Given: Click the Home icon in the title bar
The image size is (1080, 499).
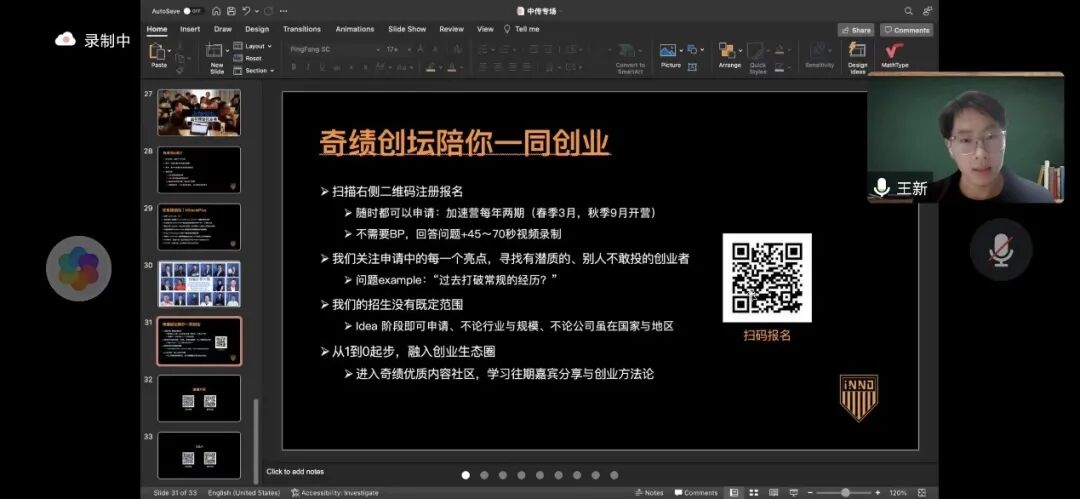Looking at the screenshot, I should click(x=216, y=11).
